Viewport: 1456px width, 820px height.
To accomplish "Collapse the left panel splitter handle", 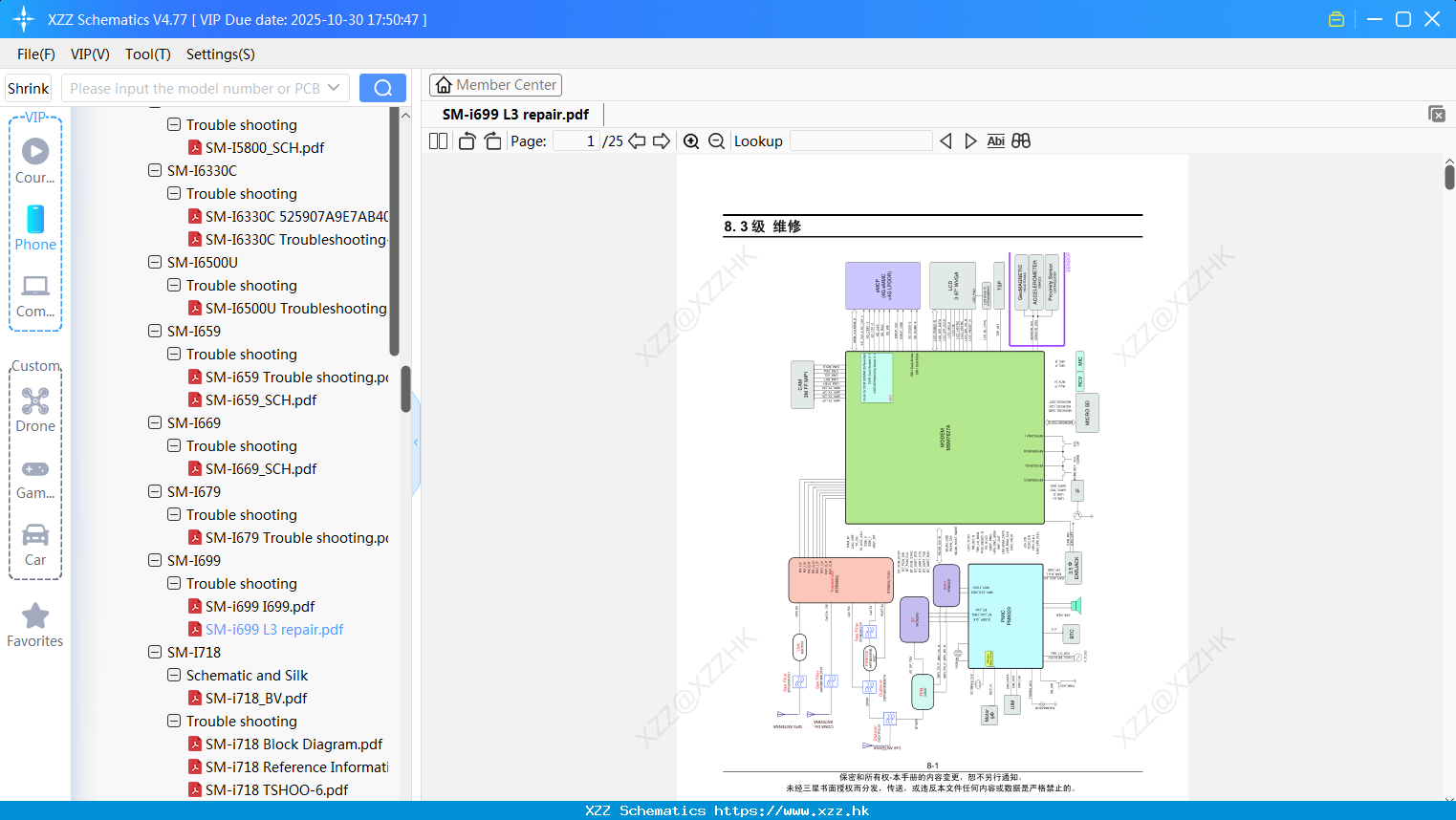I will pyautogui.click(x=416, y=442).
